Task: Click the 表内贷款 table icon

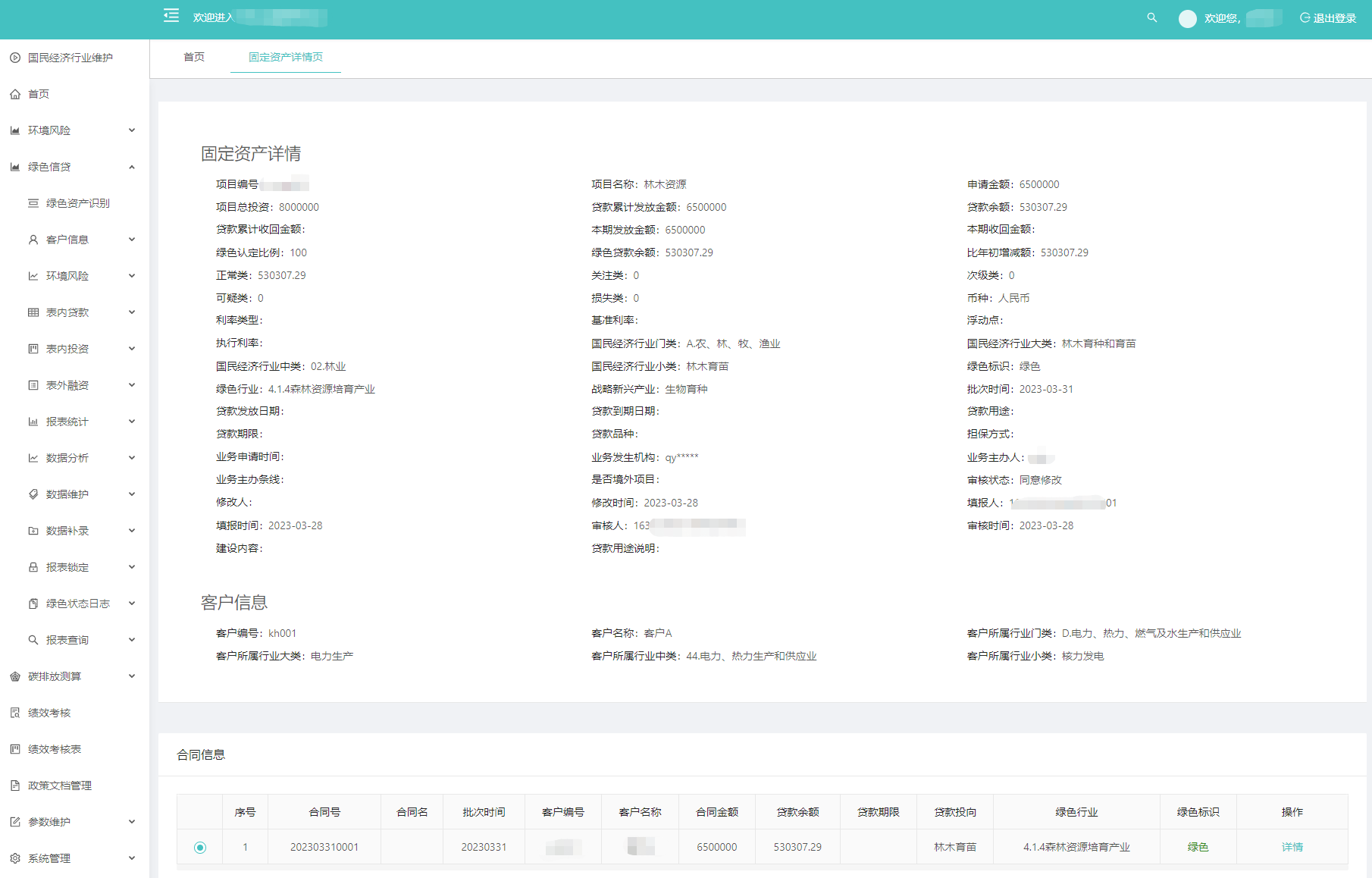Action: (x=33, y=312)
